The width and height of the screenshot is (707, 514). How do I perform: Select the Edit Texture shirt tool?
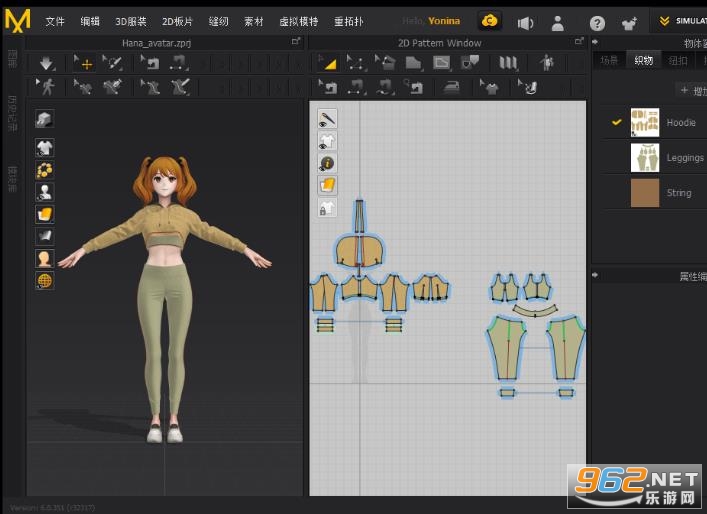[x=489, y=87]
